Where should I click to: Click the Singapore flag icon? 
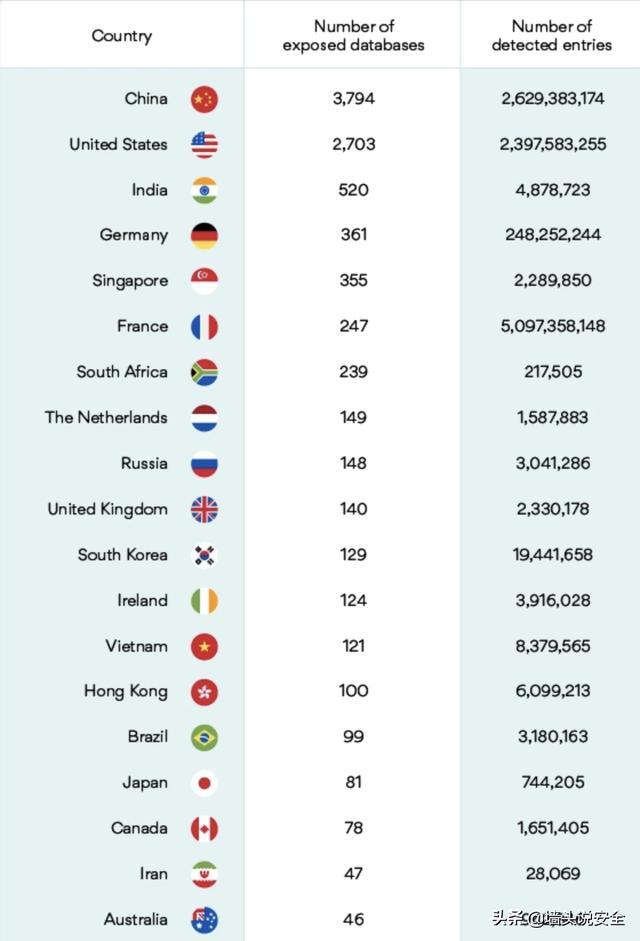[204, 281]
